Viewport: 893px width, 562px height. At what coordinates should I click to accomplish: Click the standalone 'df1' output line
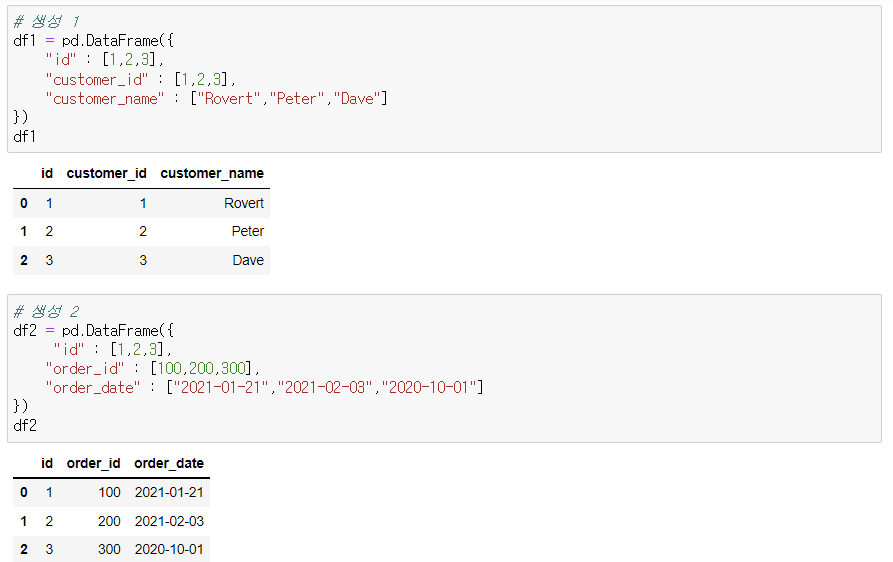[x=24, y=137]
